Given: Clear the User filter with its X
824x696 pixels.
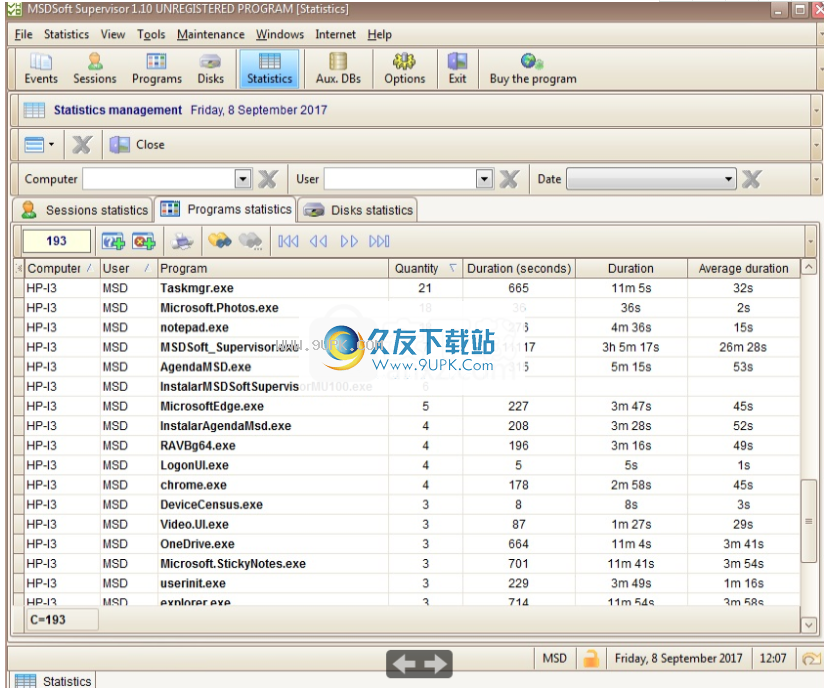Looking at the screenshot, I should click(x=509, y=179).
